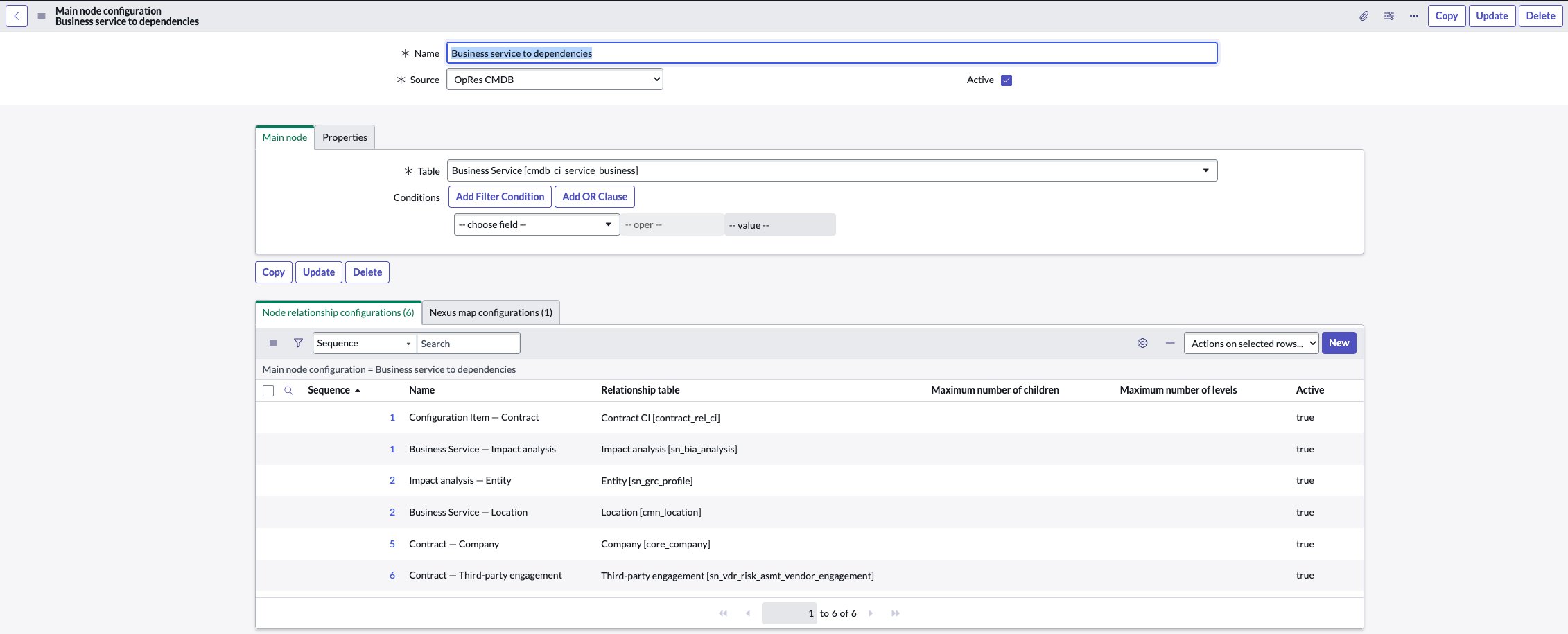Open personalize form settings icon
This screenshot has height=634, width=1568.
(1389, 16)
